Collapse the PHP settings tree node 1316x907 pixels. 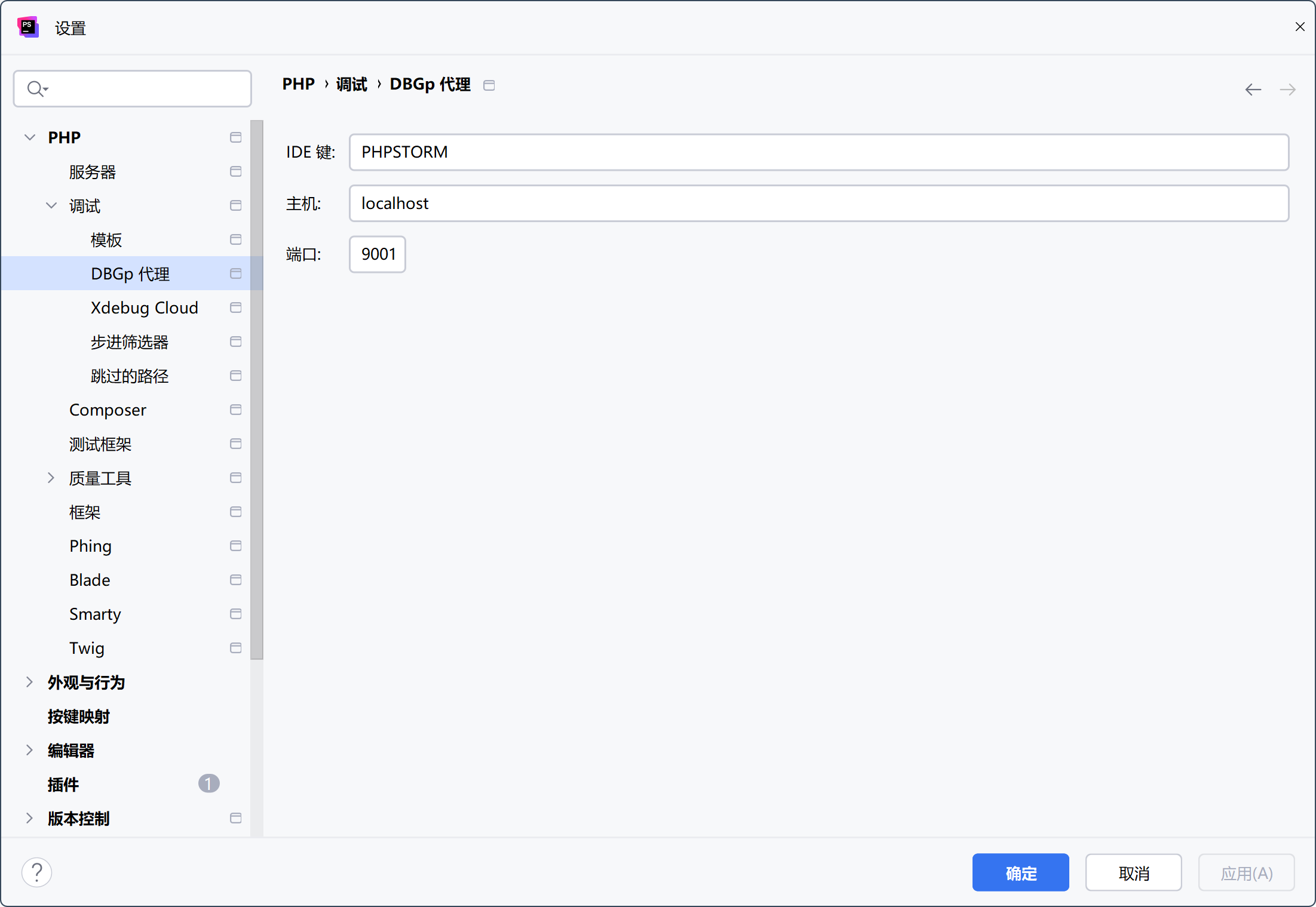click(30, 137)
